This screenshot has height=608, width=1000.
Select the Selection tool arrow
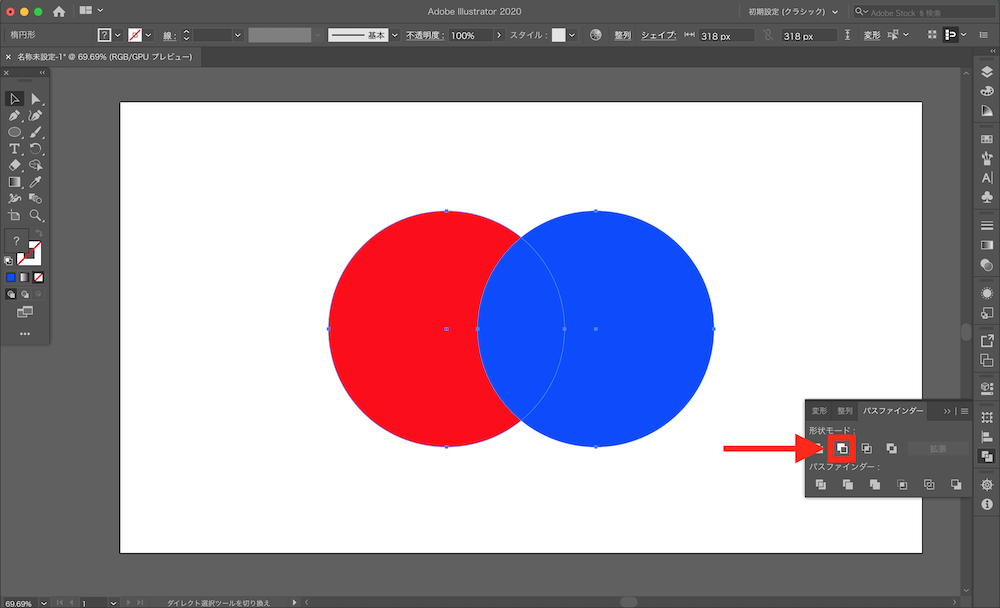[x=14, y=99]
